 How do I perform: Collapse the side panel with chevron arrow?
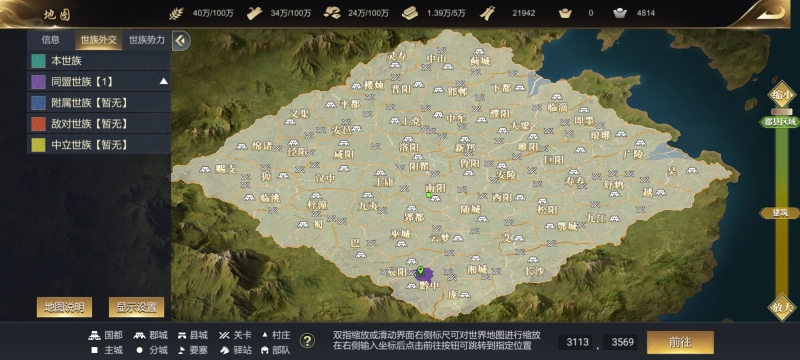181,40
